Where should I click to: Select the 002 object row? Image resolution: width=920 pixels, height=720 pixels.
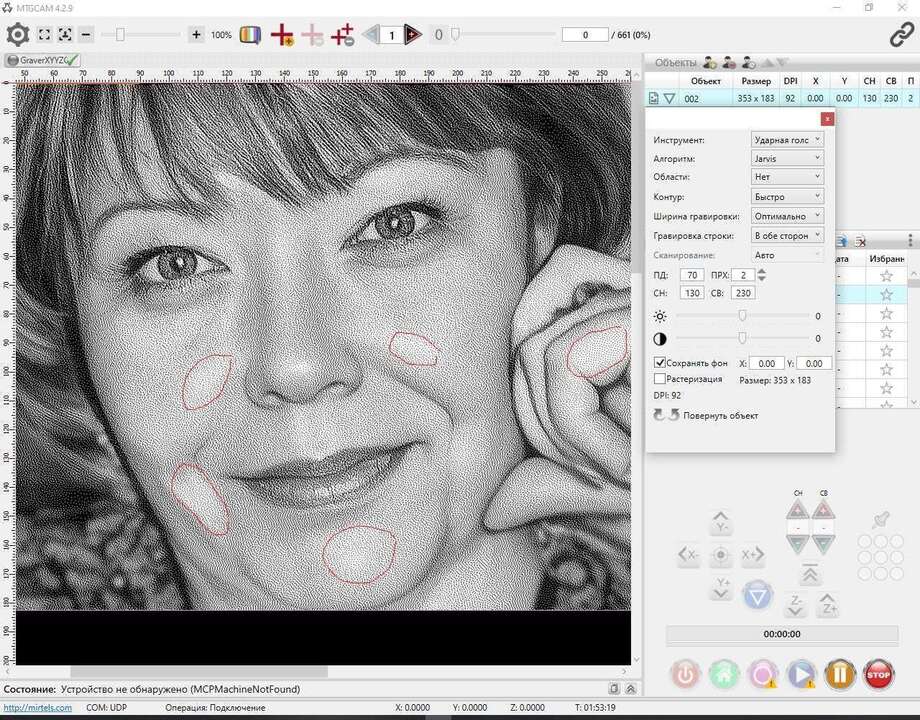[692, 99]
